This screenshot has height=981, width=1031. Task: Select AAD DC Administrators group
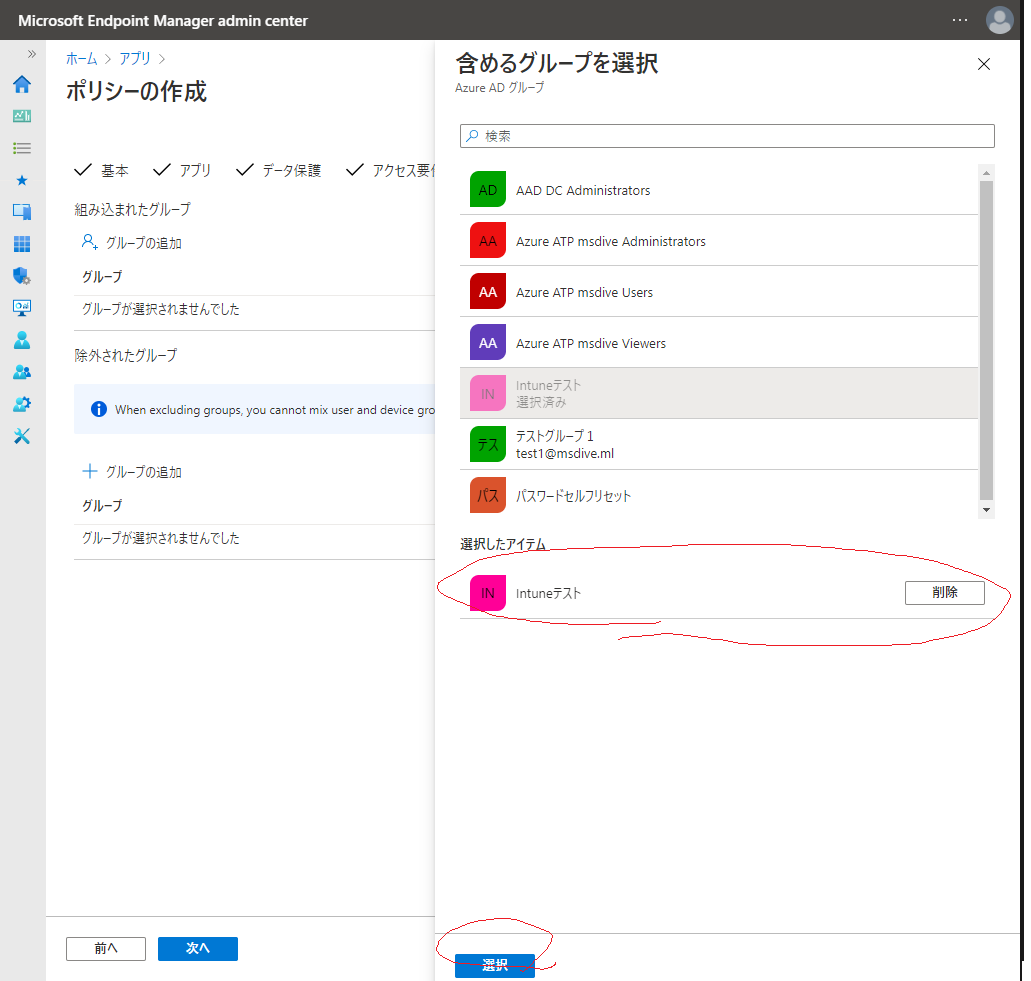[x=719, y=189]
